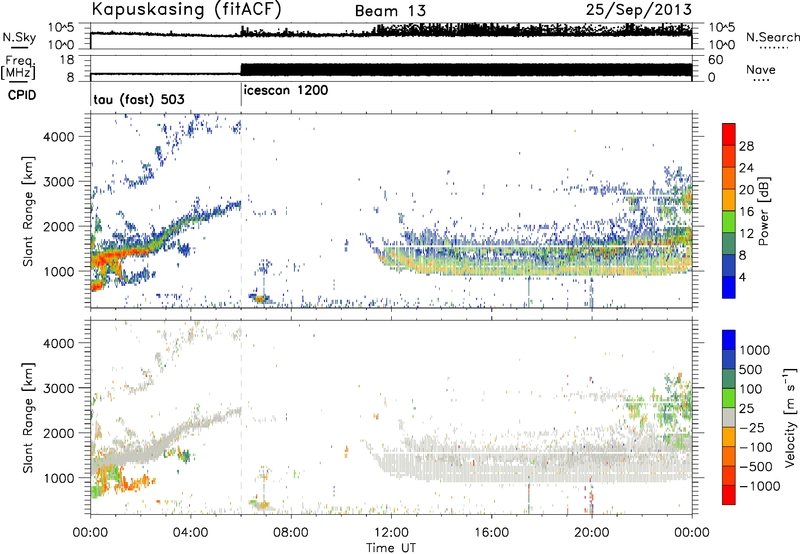The height and width of the screenshot is (554, 800).
Task: Pick the teal 8–12 dB Power swatch
Action: (x=729, y=244)
